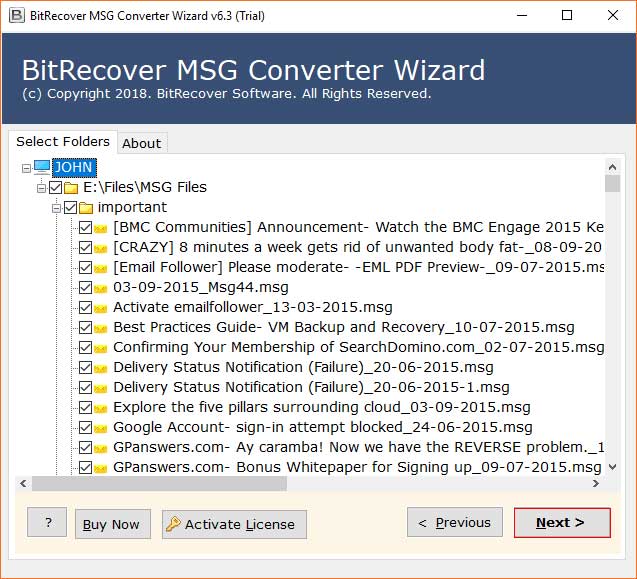Uncheck the [CRAZY] 8 minutes checkbox
This screenshot has height=579, width=637.
[85, 247]
